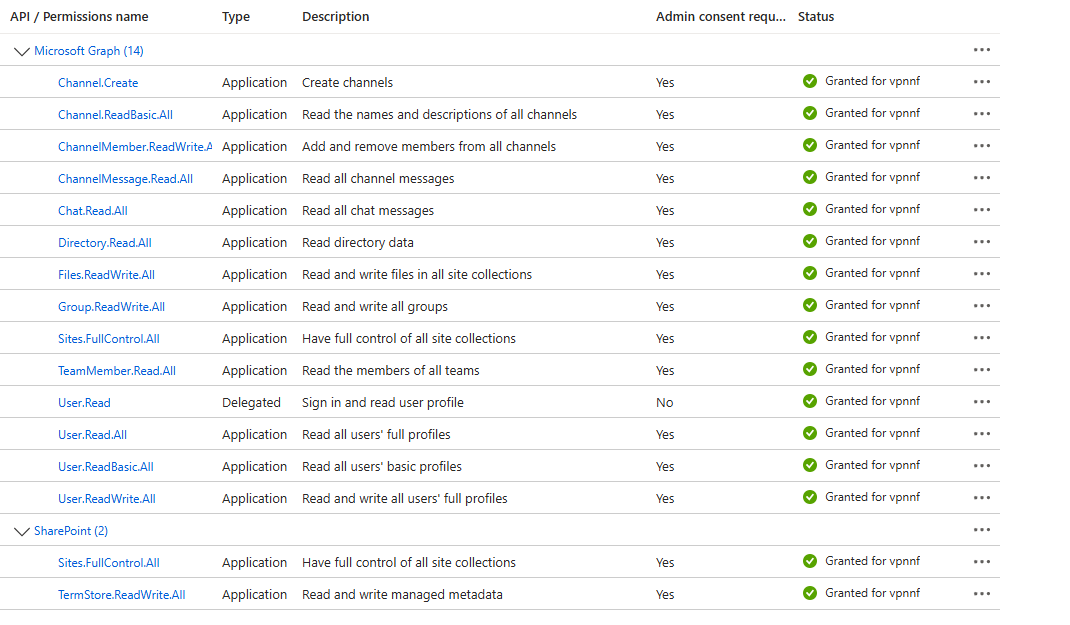Click granted status icon for Directory.Read.All
Screen dimensions: 1070x625
(810, 241)
